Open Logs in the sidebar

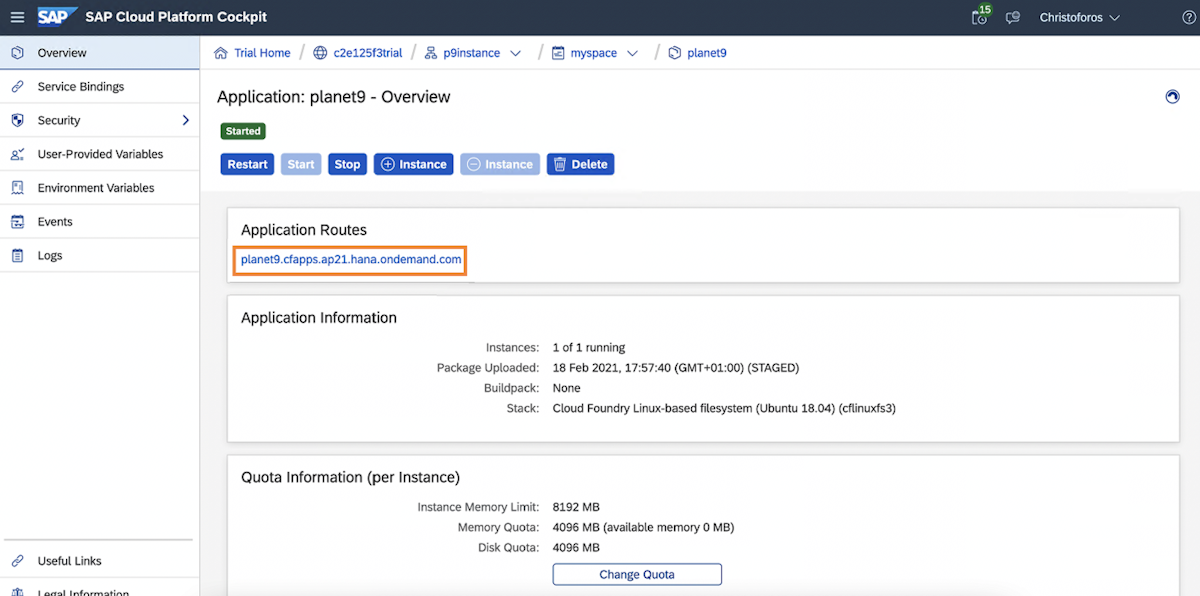point(100,256)
